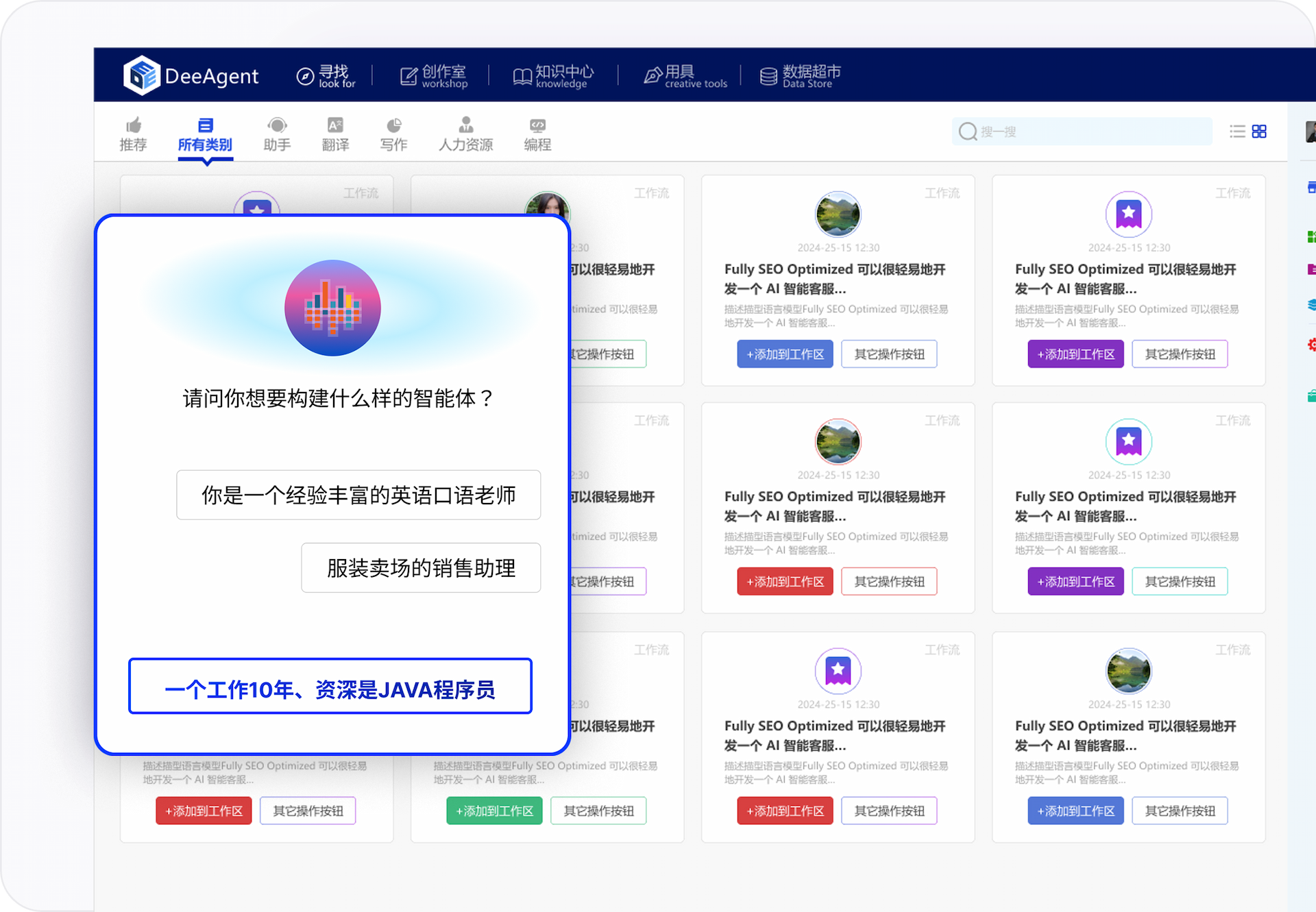
Task: Click 其它操作按钮 beside the top-row blue add button
Action: tap(889, 354)
